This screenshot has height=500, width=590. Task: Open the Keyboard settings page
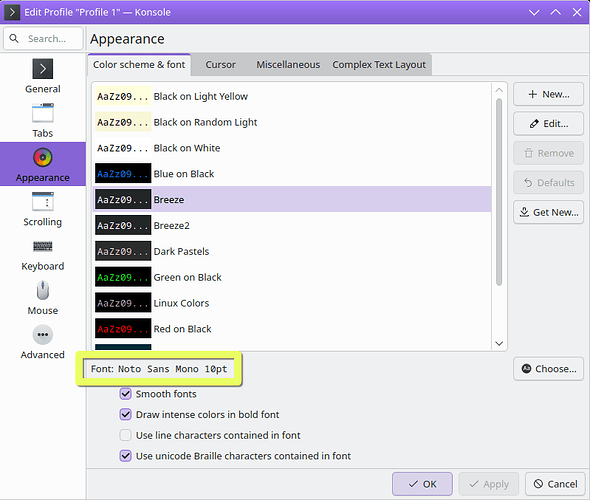(43, 253)
